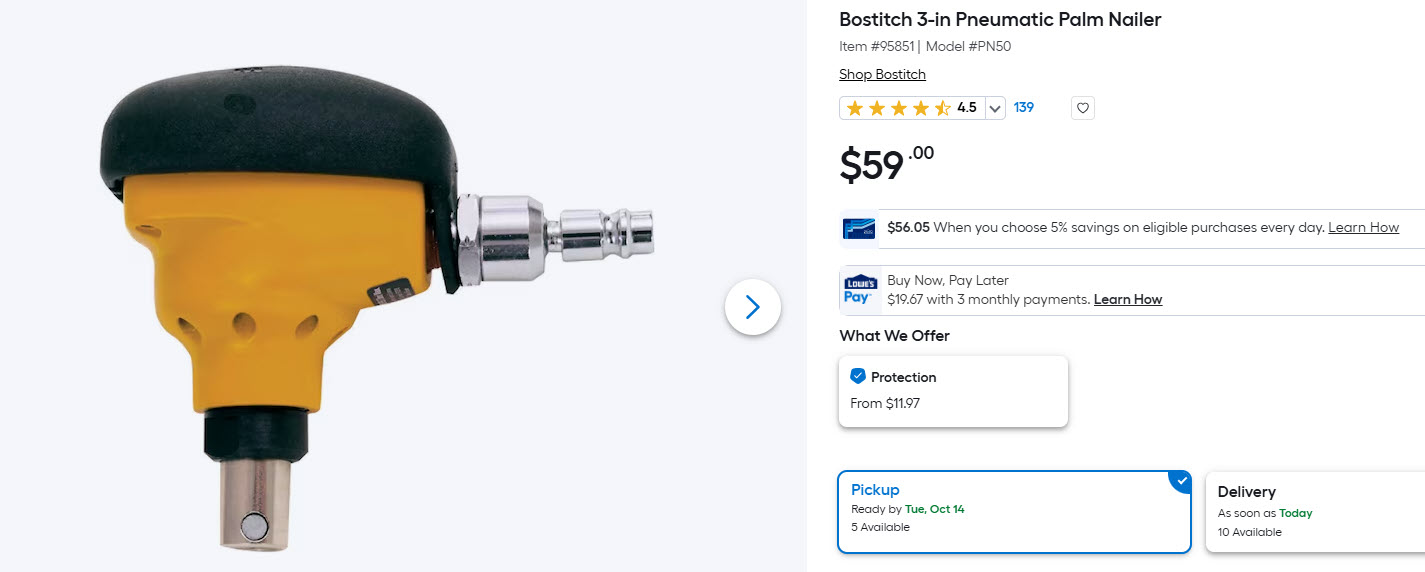
Task: Click the $56.05 savings price
Action: tap(908, 228)
